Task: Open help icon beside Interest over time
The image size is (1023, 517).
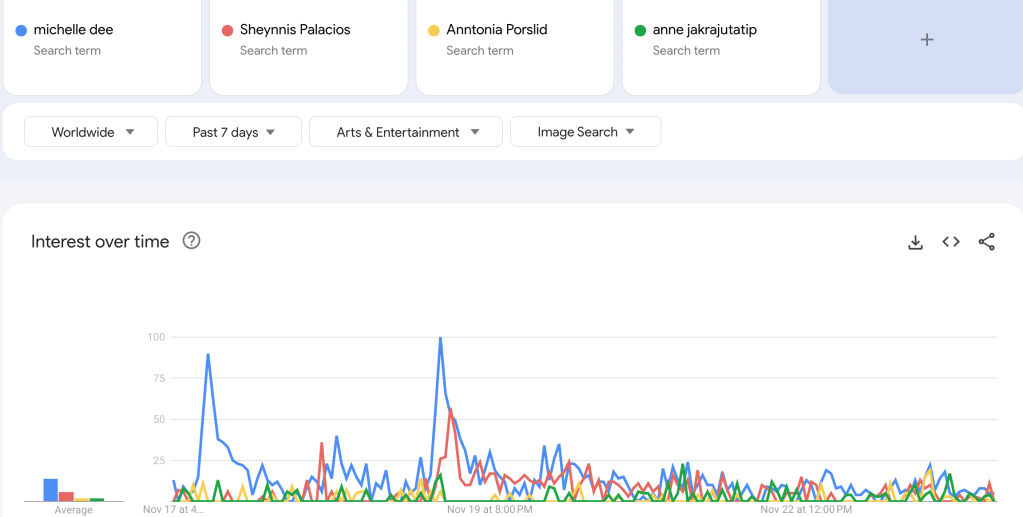Action: click(191, 241)
